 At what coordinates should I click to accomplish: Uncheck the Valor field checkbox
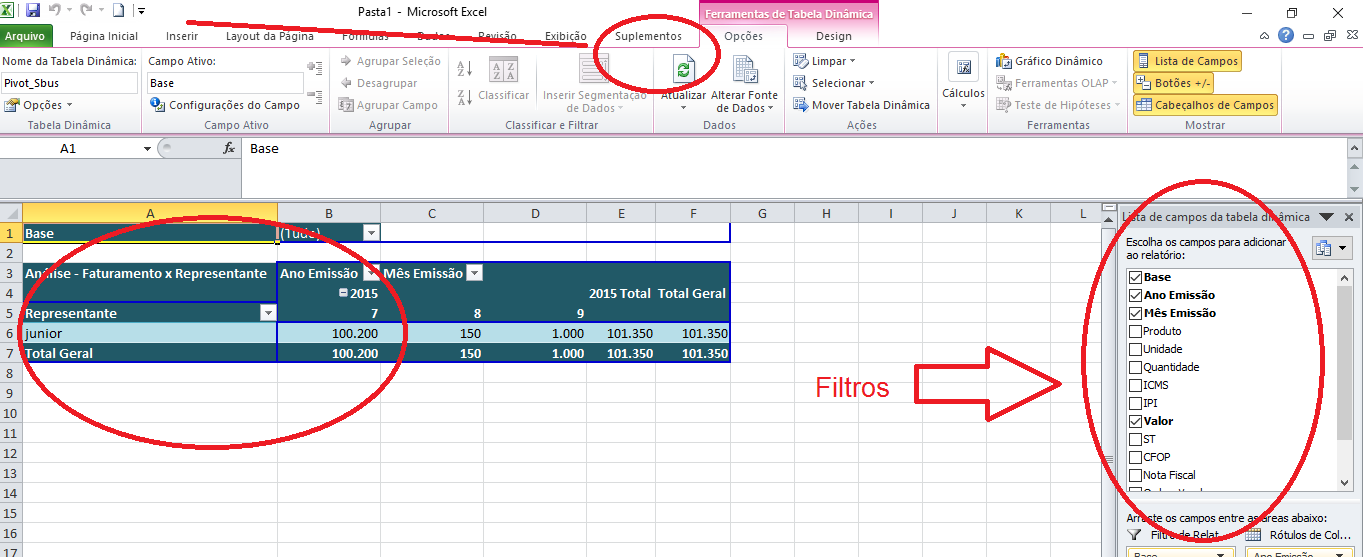[1134, 421]
